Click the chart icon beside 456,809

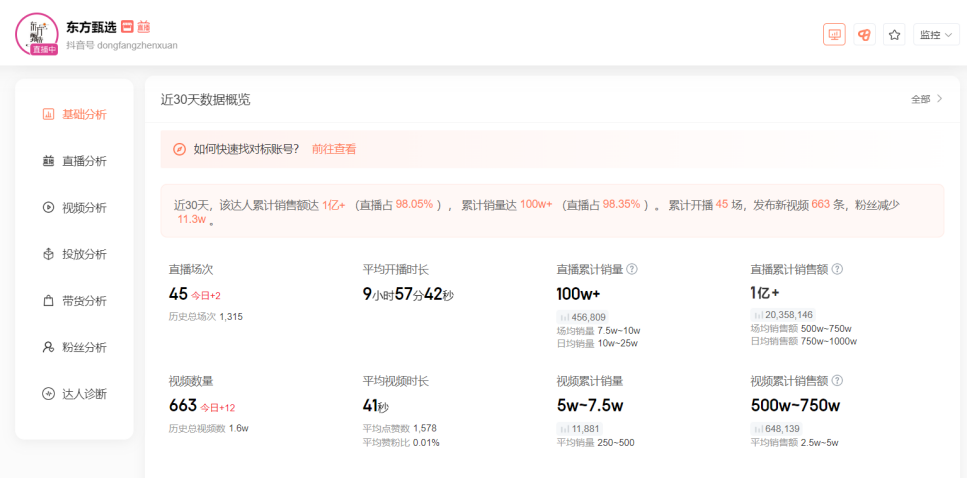(x=564, y=317)
